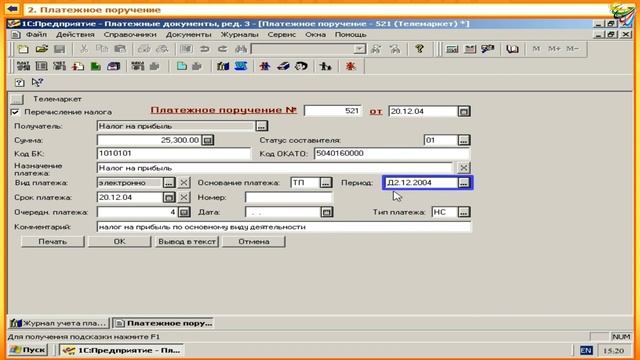Click the Комментарий input field
The image size is (640, 360).
pos(284,227)
